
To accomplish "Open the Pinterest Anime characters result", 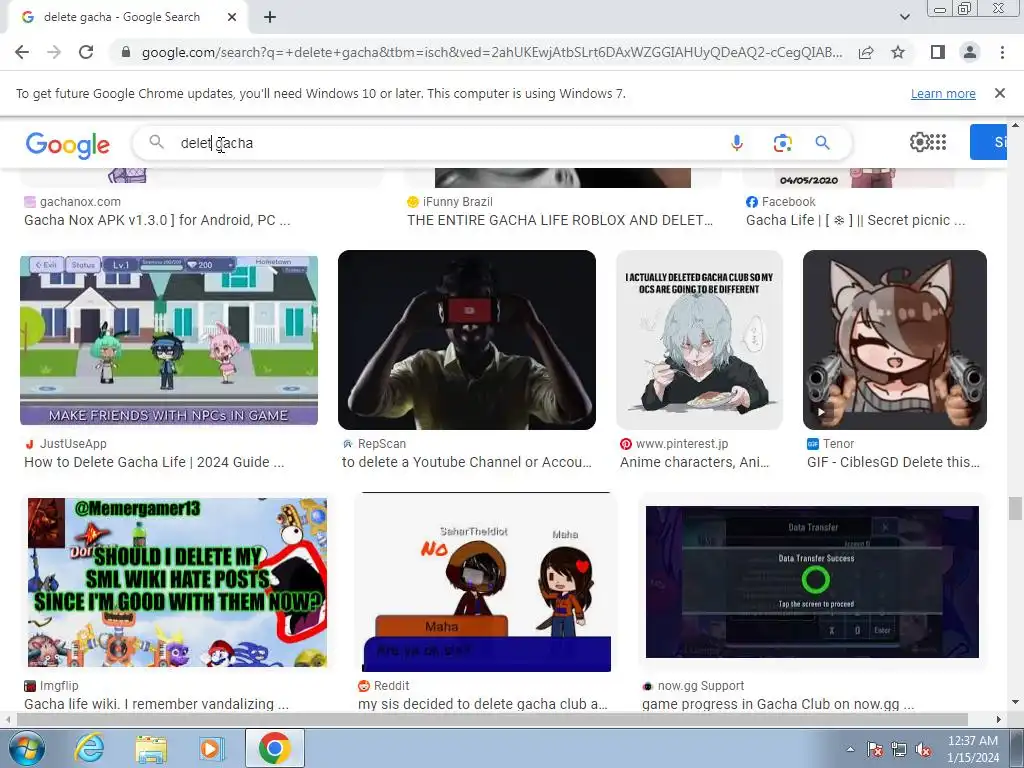I will point(694,462).
